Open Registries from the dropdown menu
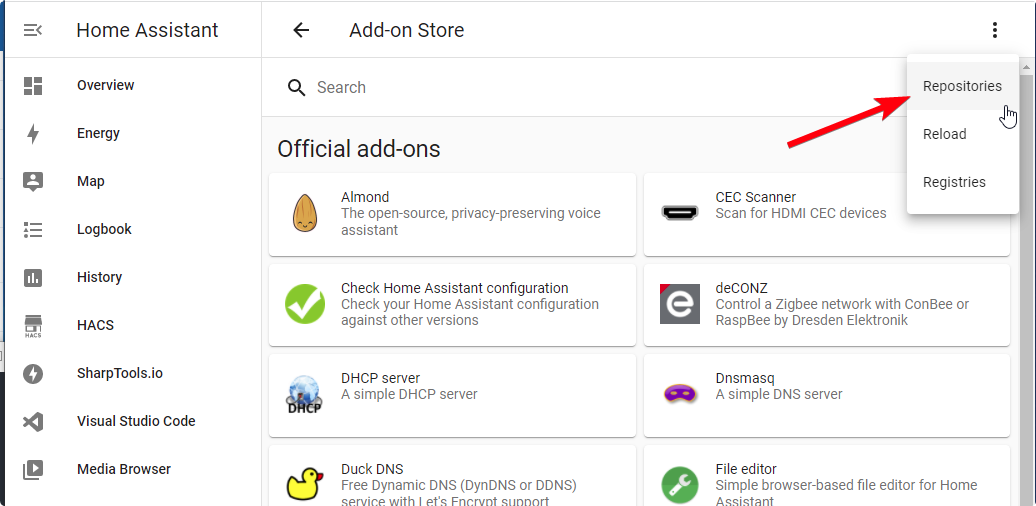The image size is (1036, 506). click(x=963, y=182)
